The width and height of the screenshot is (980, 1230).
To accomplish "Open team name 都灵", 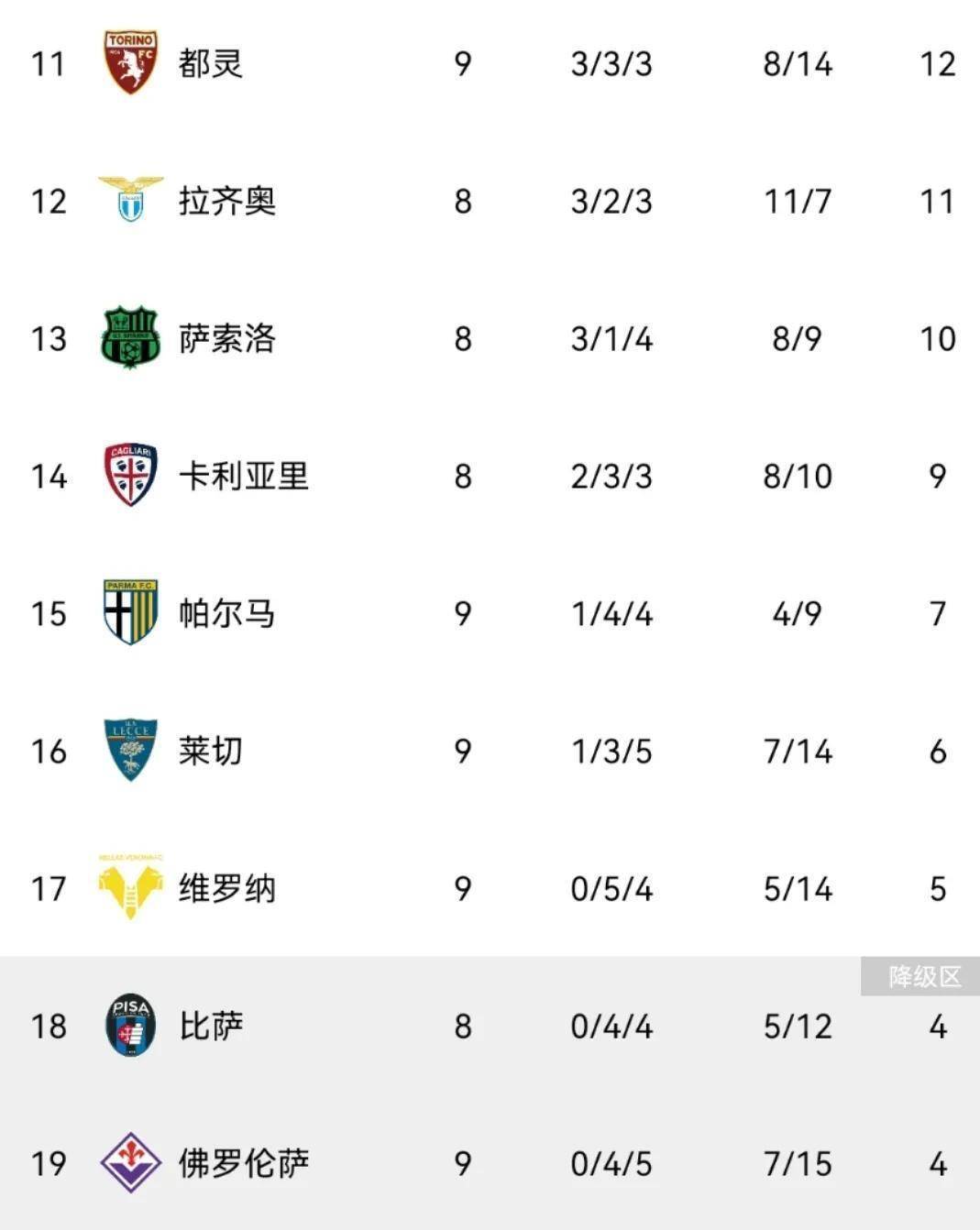I will pyautogui.click(x=211, y=64).
